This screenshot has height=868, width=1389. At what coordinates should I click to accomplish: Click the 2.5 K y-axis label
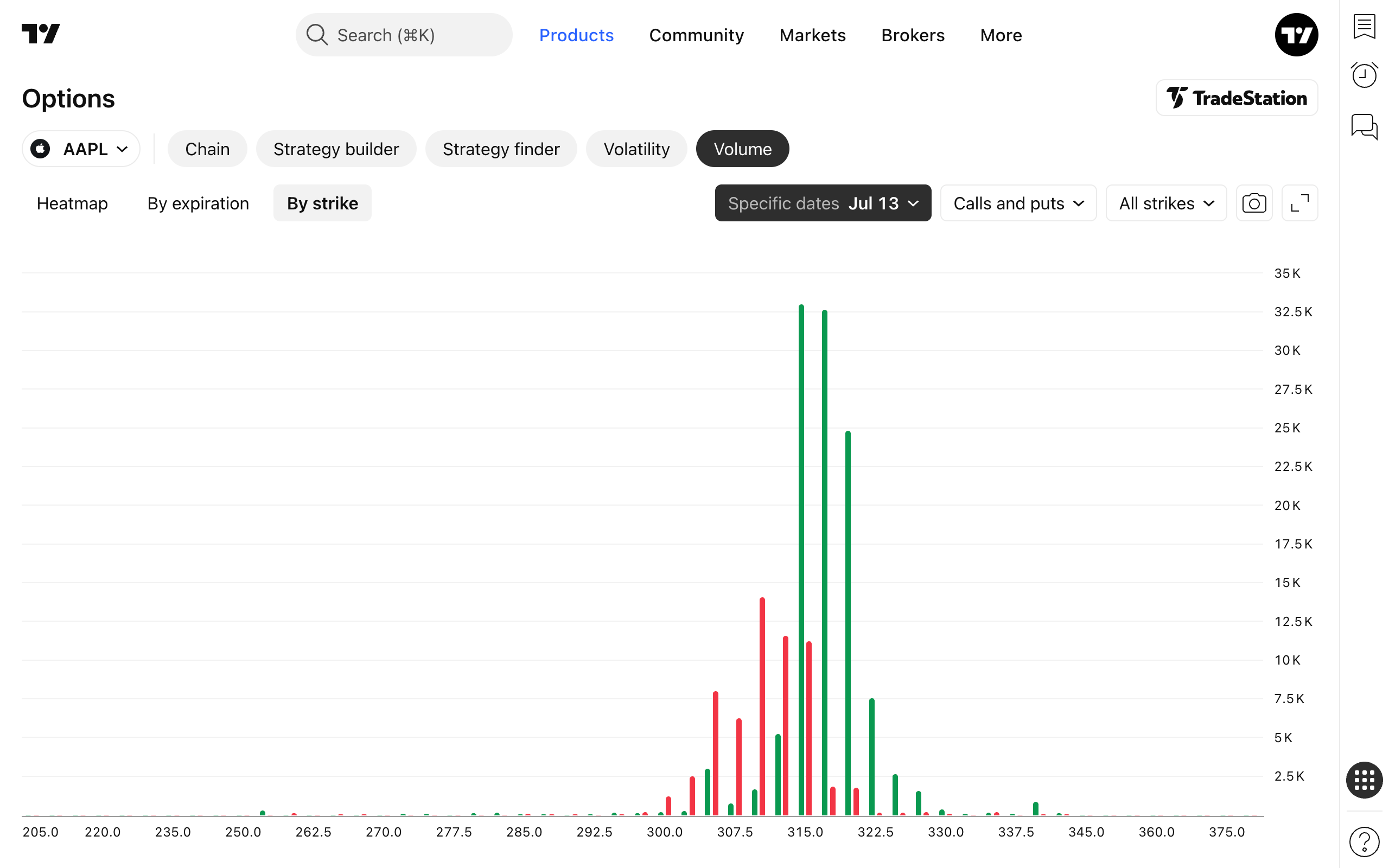pos(1289,776)
